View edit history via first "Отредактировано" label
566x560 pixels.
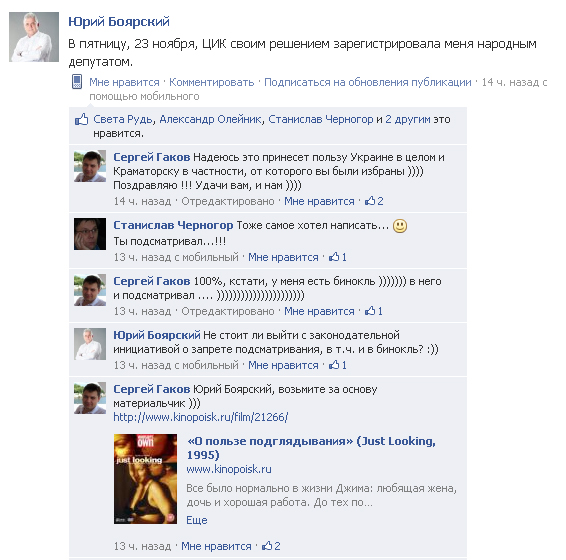(228, 201)
